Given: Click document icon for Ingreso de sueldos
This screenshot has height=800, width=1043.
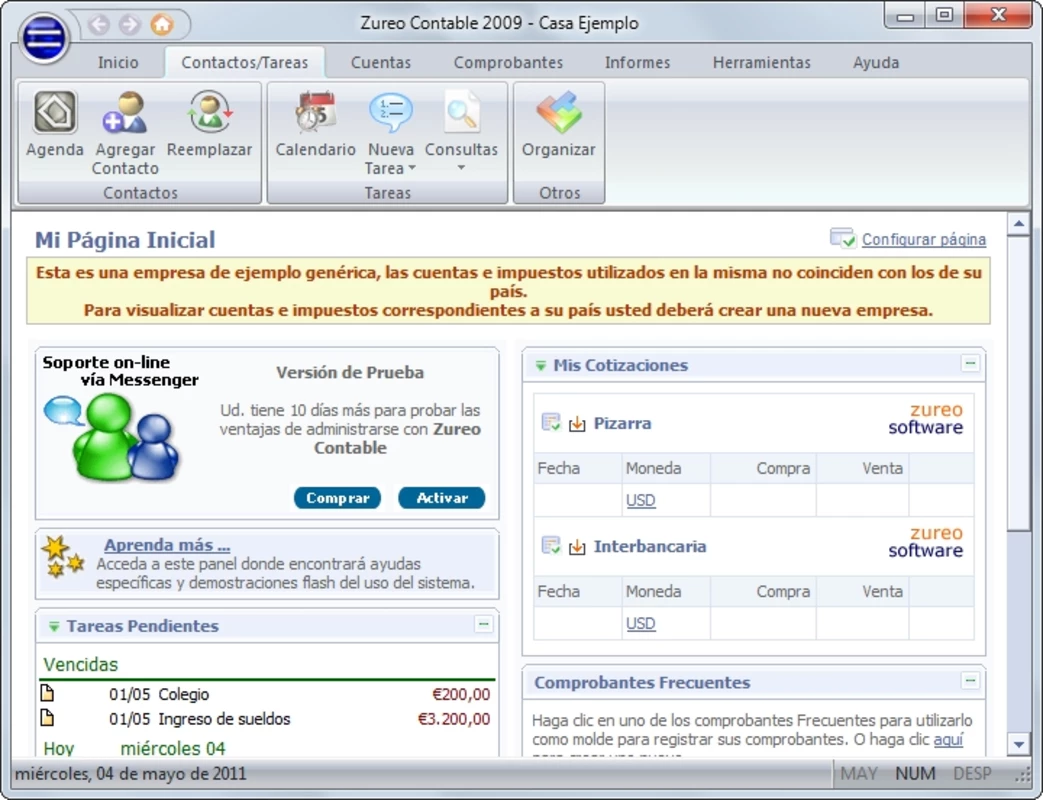Looking at the screenshot, I should (47, 718).
